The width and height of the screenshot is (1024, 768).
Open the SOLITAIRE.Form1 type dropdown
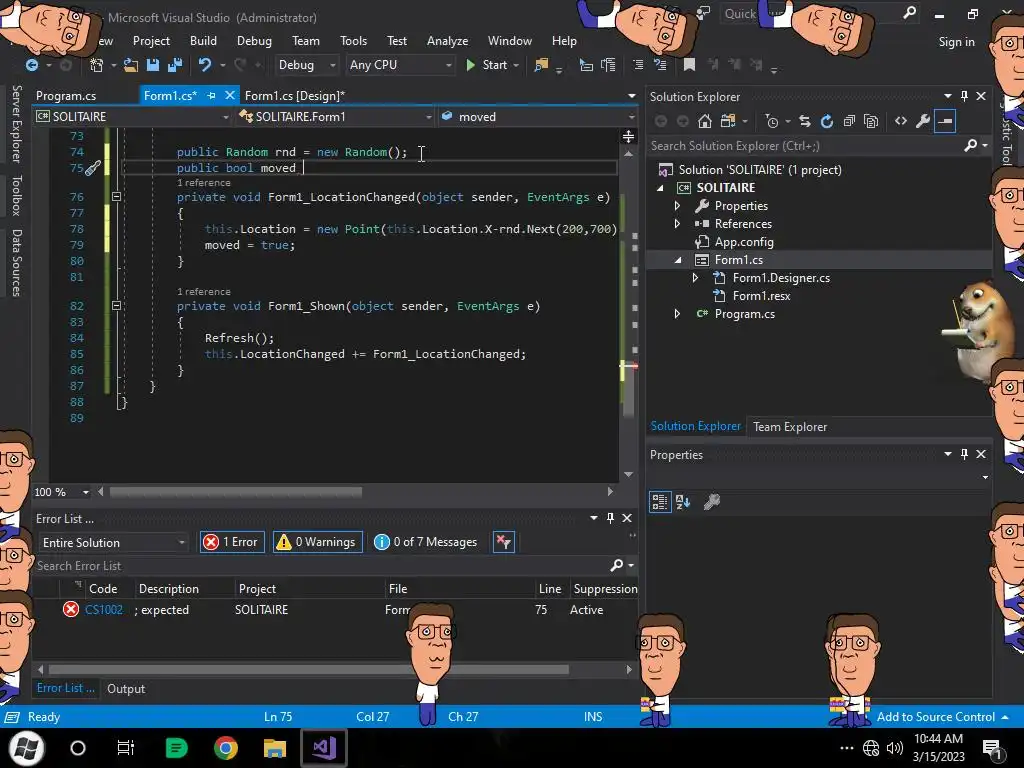click(x=335, y=117)
